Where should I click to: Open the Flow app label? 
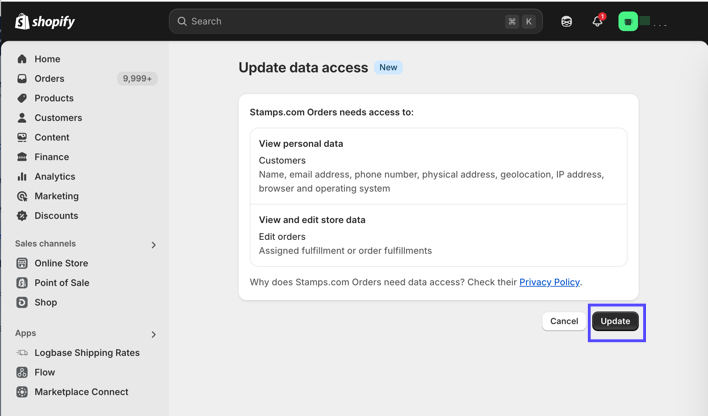point(45,372)
